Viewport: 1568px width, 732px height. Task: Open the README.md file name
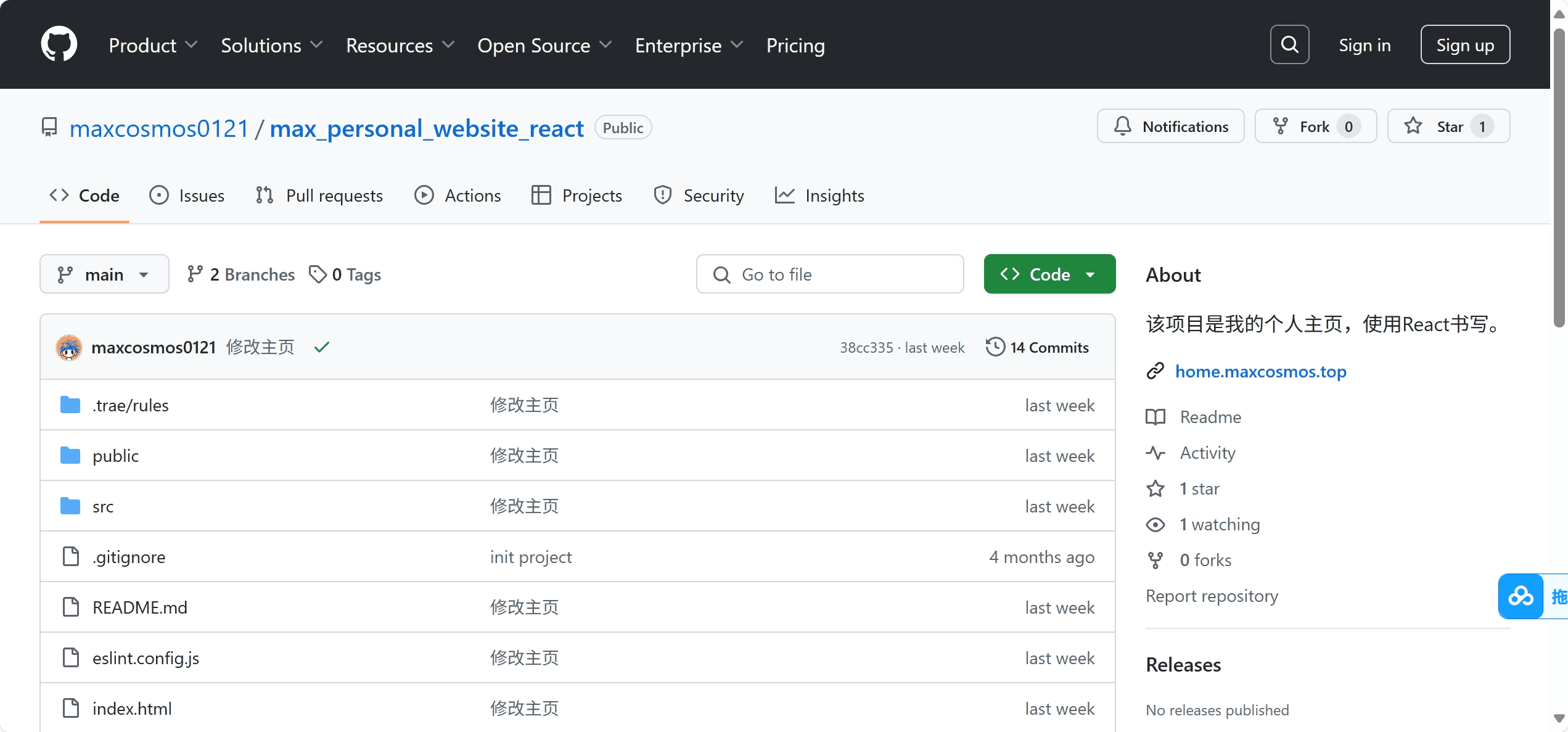140,607
